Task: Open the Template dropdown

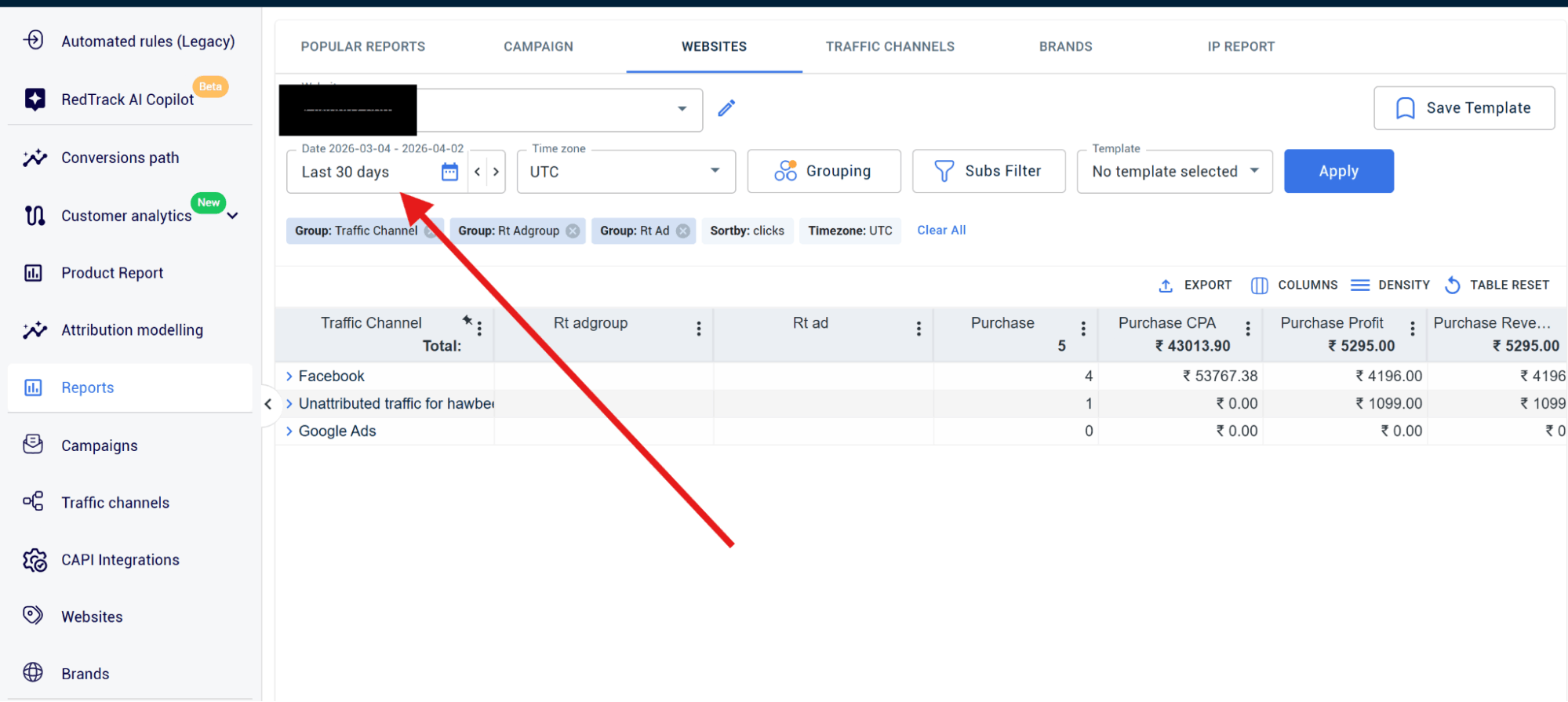Action: tap(1175, 172)
